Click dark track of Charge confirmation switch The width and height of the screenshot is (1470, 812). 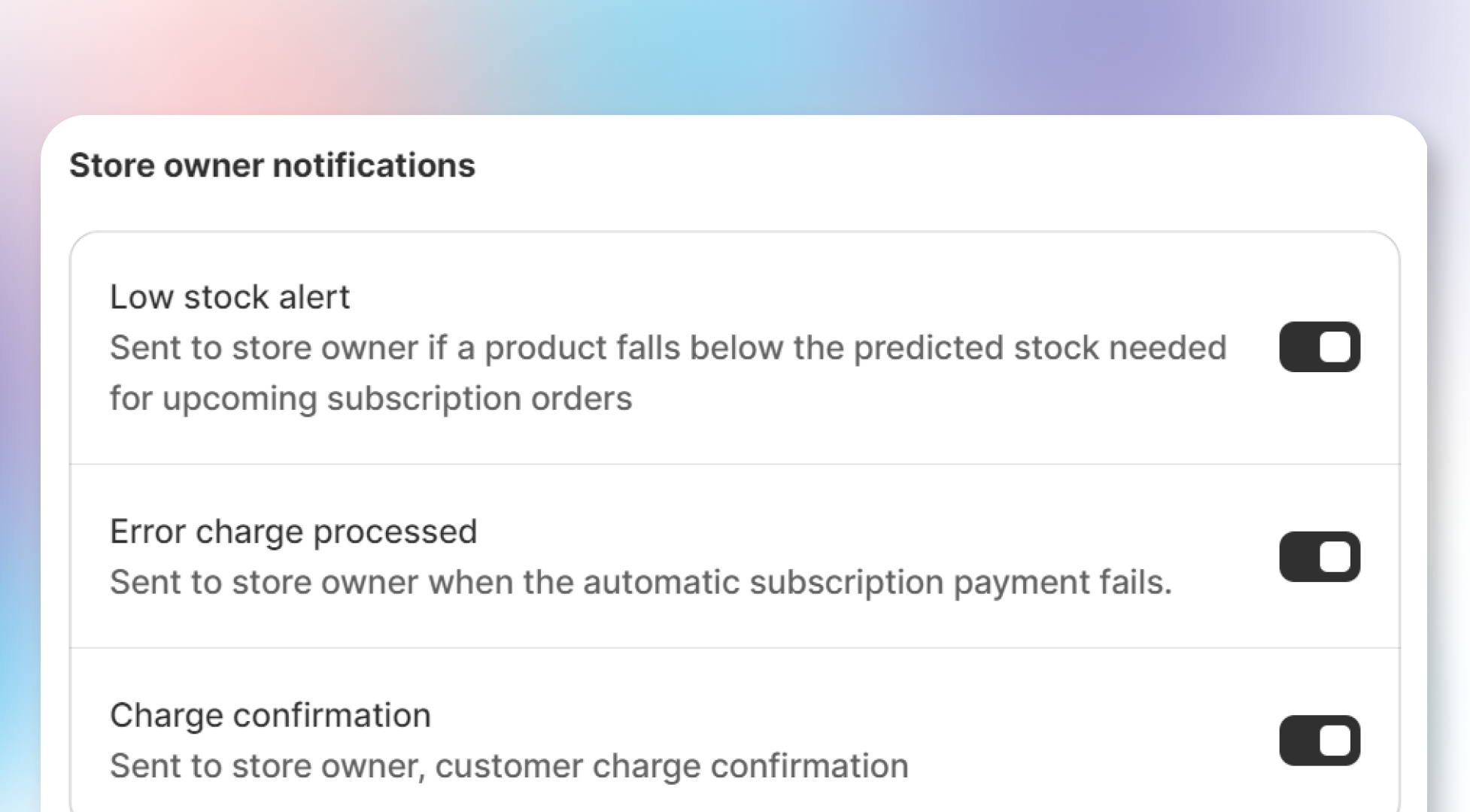1298,740
